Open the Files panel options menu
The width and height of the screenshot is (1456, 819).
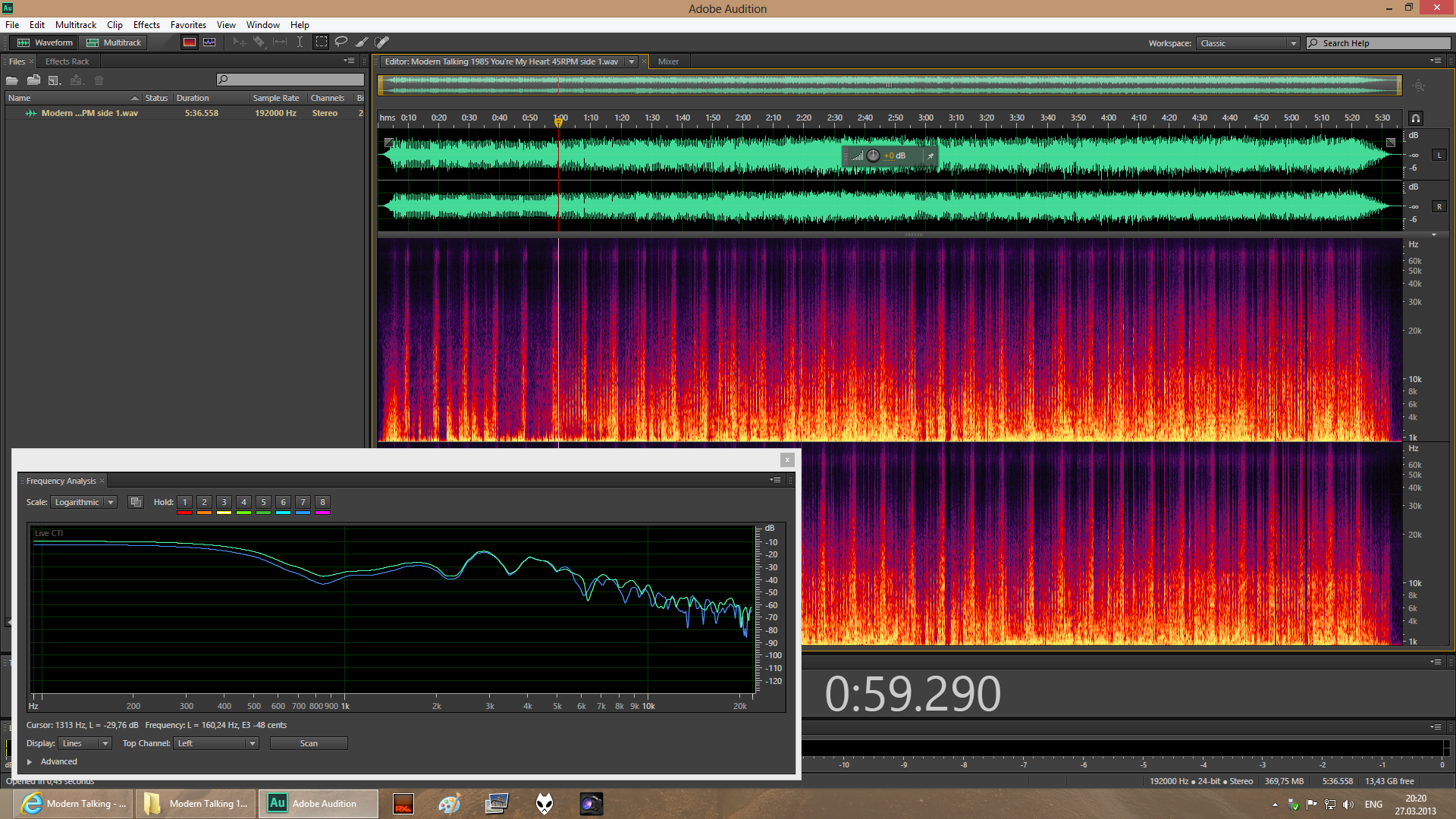(349, 61)
